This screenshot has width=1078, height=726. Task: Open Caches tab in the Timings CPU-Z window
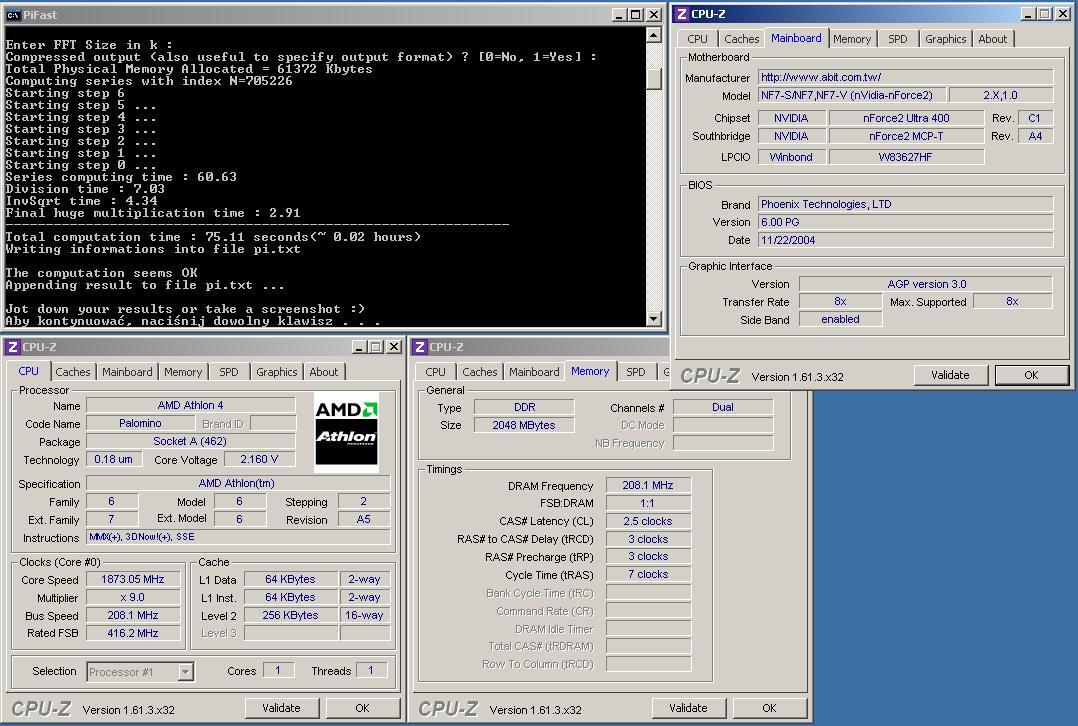pyautogui.click(x=479, y=372)
